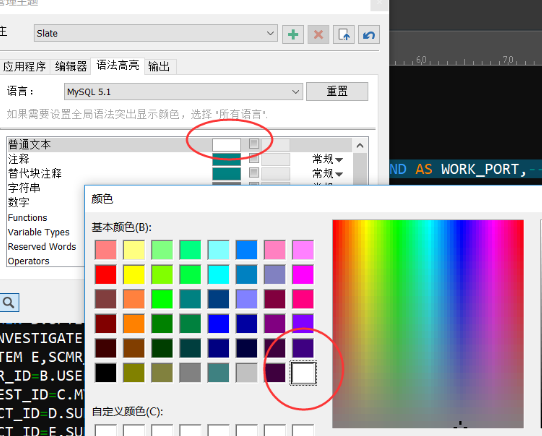Click the white foreground swatch for 普通文本
The width and height of the screenshot is (542, 436).
(226, 145)
